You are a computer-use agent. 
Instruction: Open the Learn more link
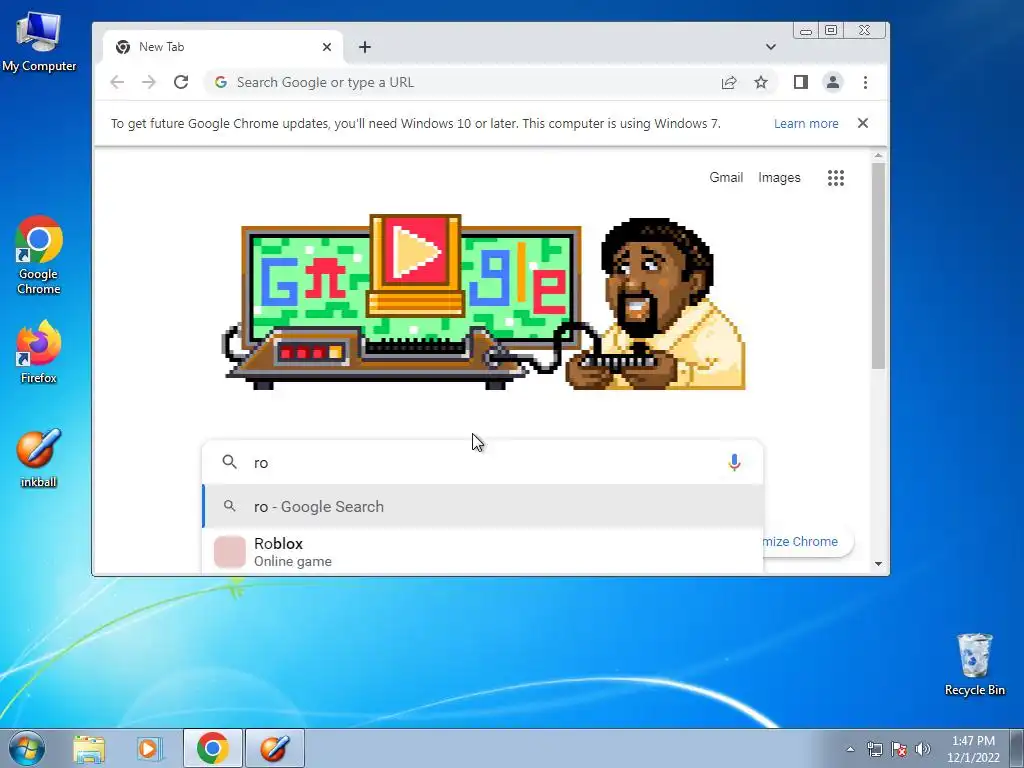click(x=806, y=123)
